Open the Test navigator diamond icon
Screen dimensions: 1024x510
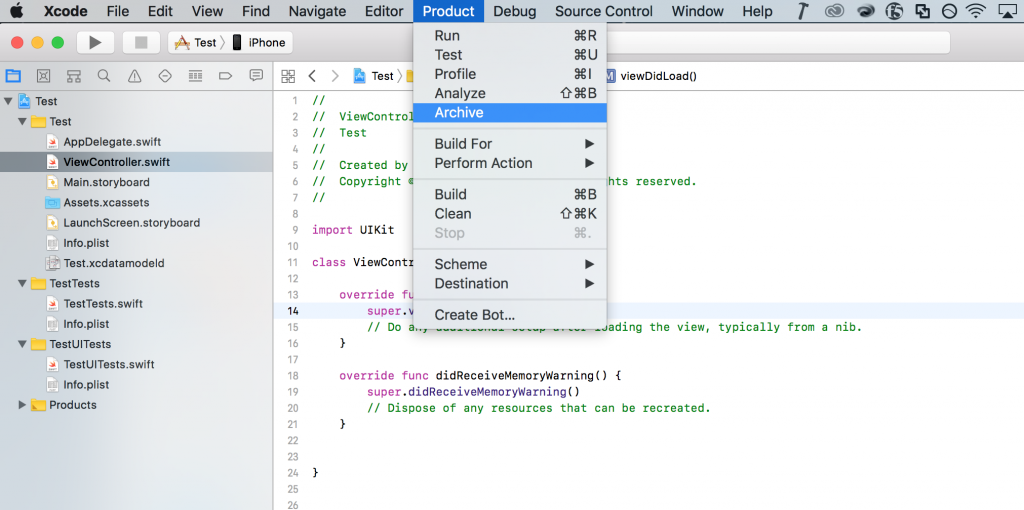[165, 76]
